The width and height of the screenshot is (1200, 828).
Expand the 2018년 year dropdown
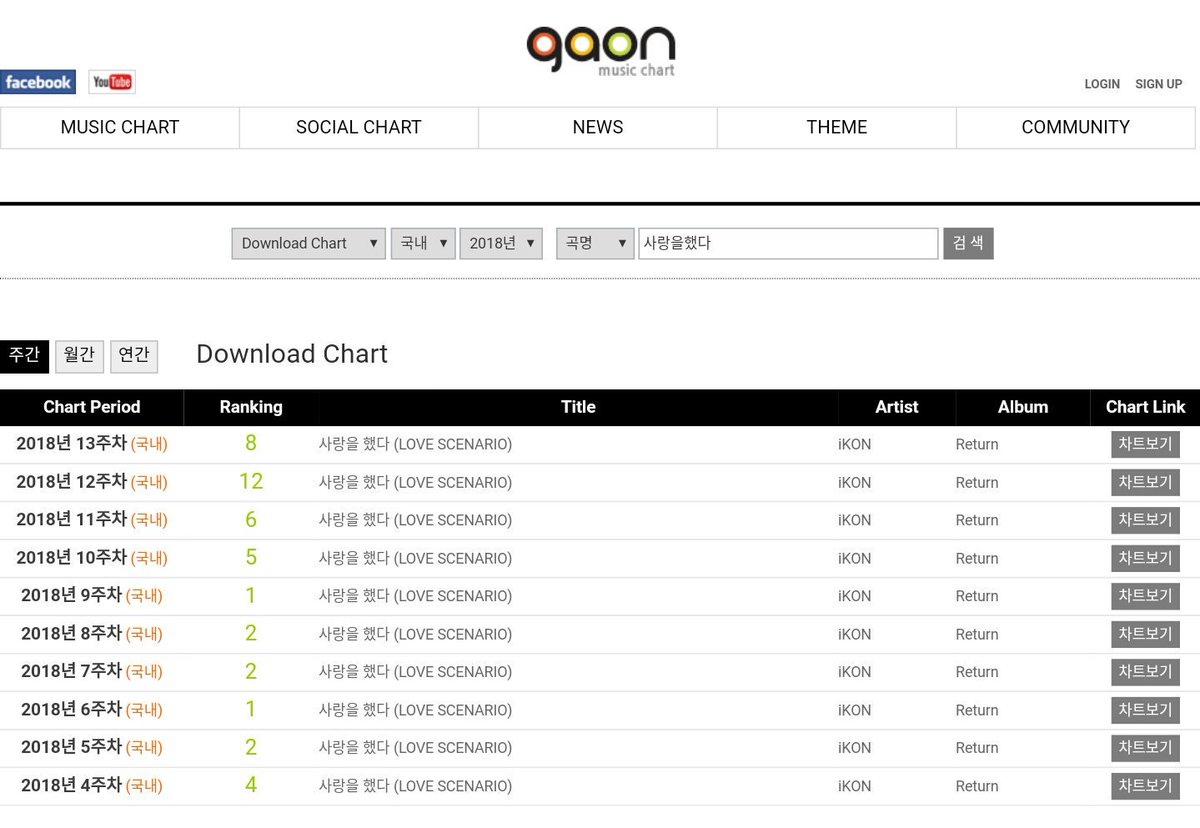pyautogui.click(x=501, y=243)
